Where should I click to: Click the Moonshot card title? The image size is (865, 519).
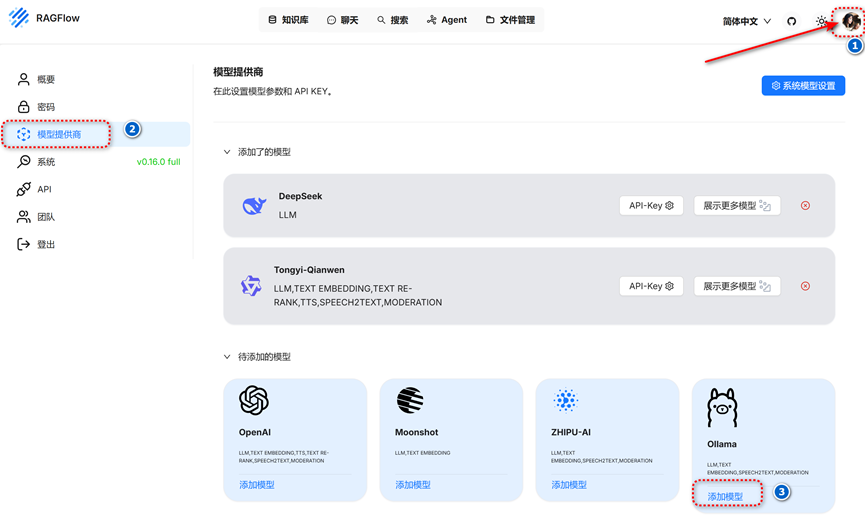point(417,432)
